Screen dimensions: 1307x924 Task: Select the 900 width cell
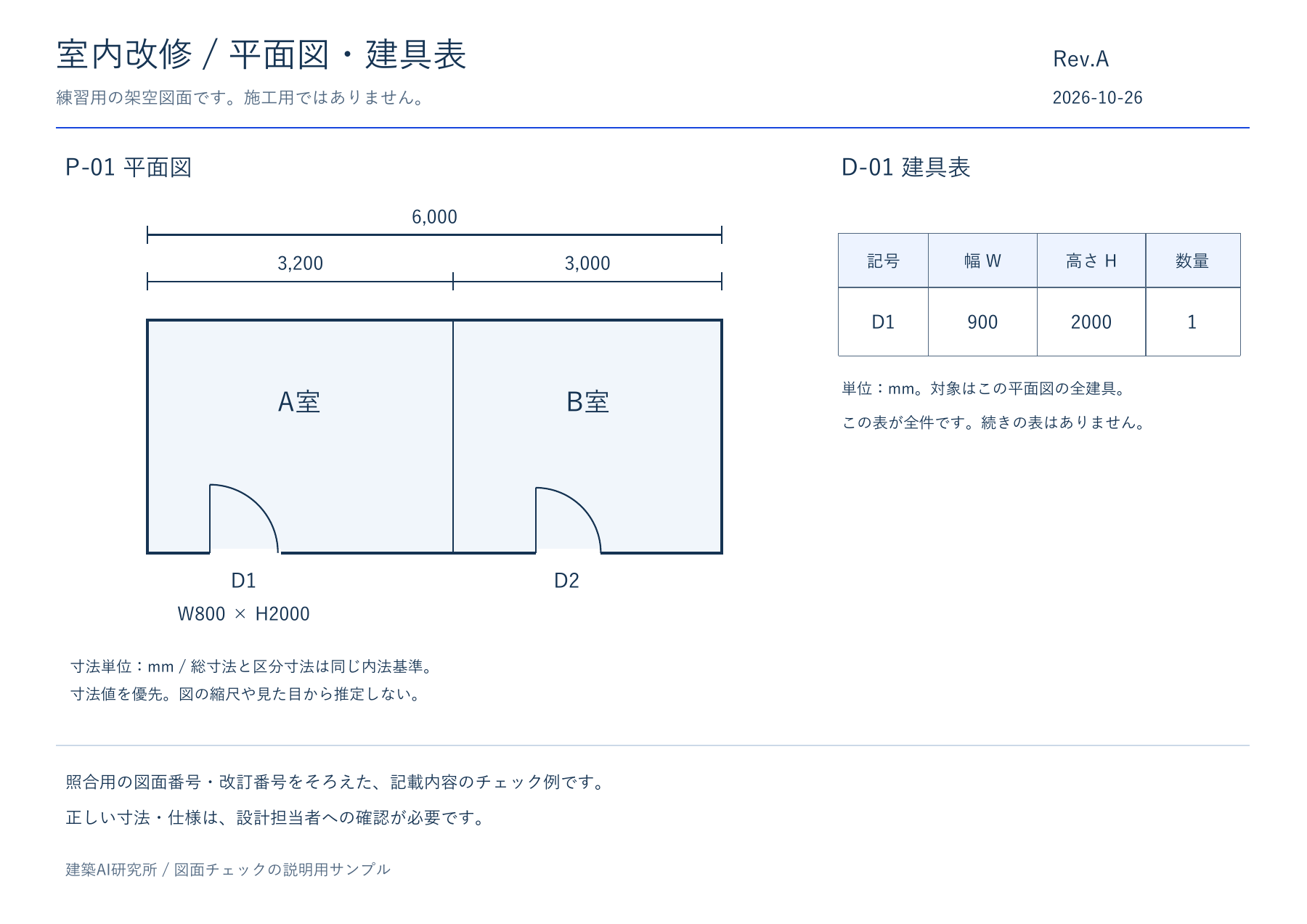982,322
